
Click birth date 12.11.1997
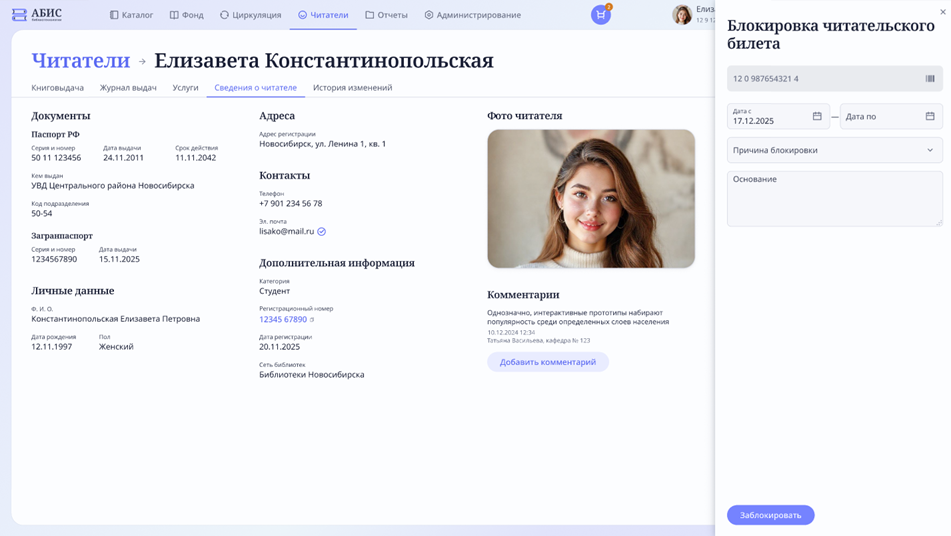(x=52, y=347)
